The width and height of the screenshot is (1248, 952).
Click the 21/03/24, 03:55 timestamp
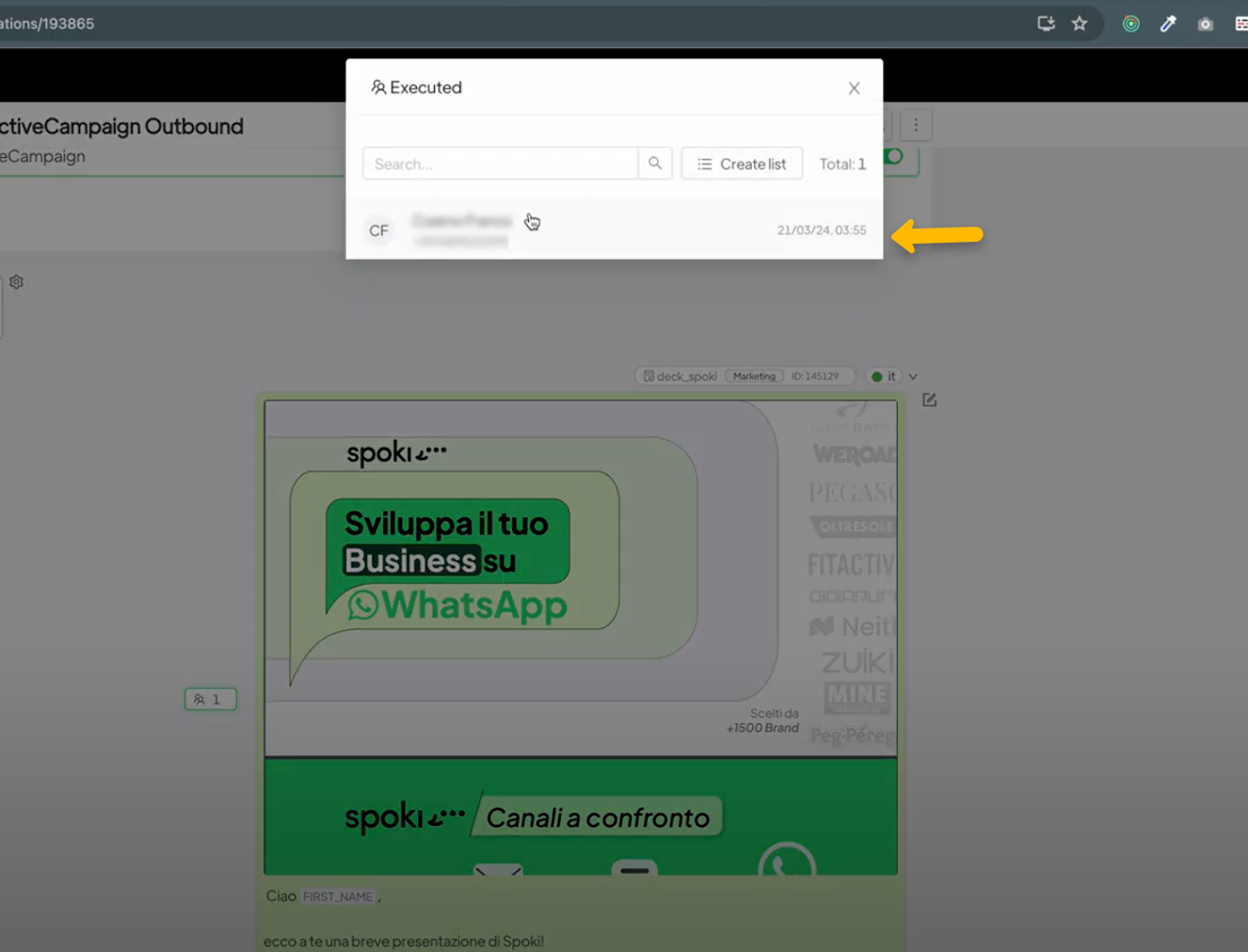822,230
